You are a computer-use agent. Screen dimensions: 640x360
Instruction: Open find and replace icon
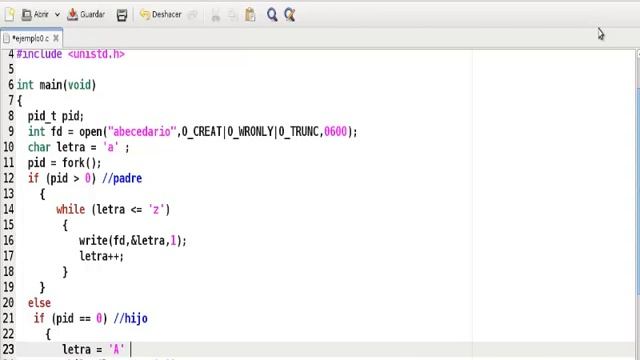pyautogui.click(x=289, y=15)
